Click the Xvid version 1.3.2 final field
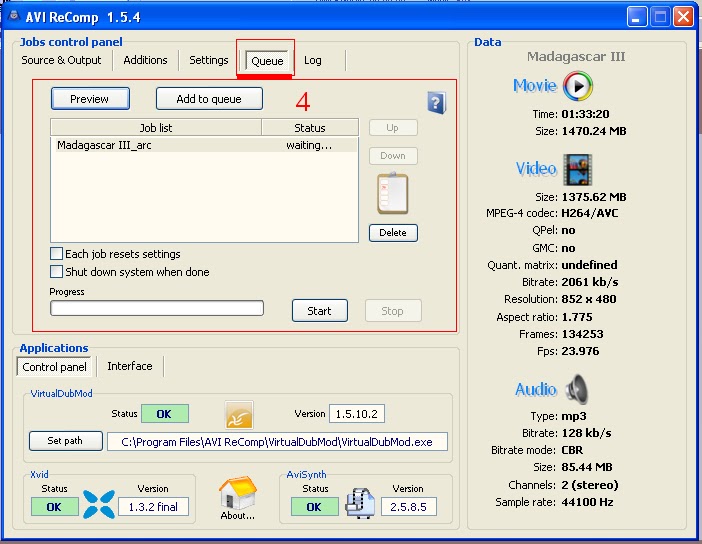702x544 pixels. click(153, 507)
